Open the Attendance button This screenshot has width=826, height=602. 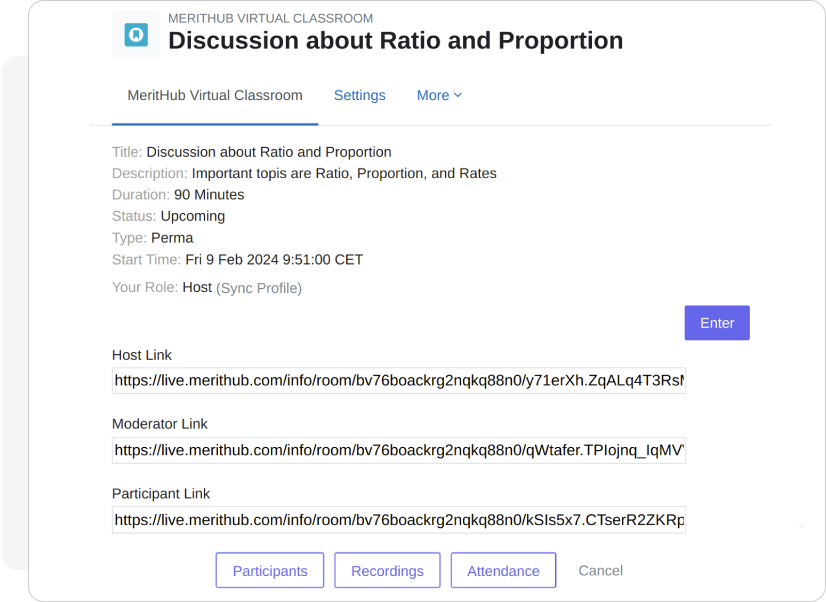pos(503,570)
